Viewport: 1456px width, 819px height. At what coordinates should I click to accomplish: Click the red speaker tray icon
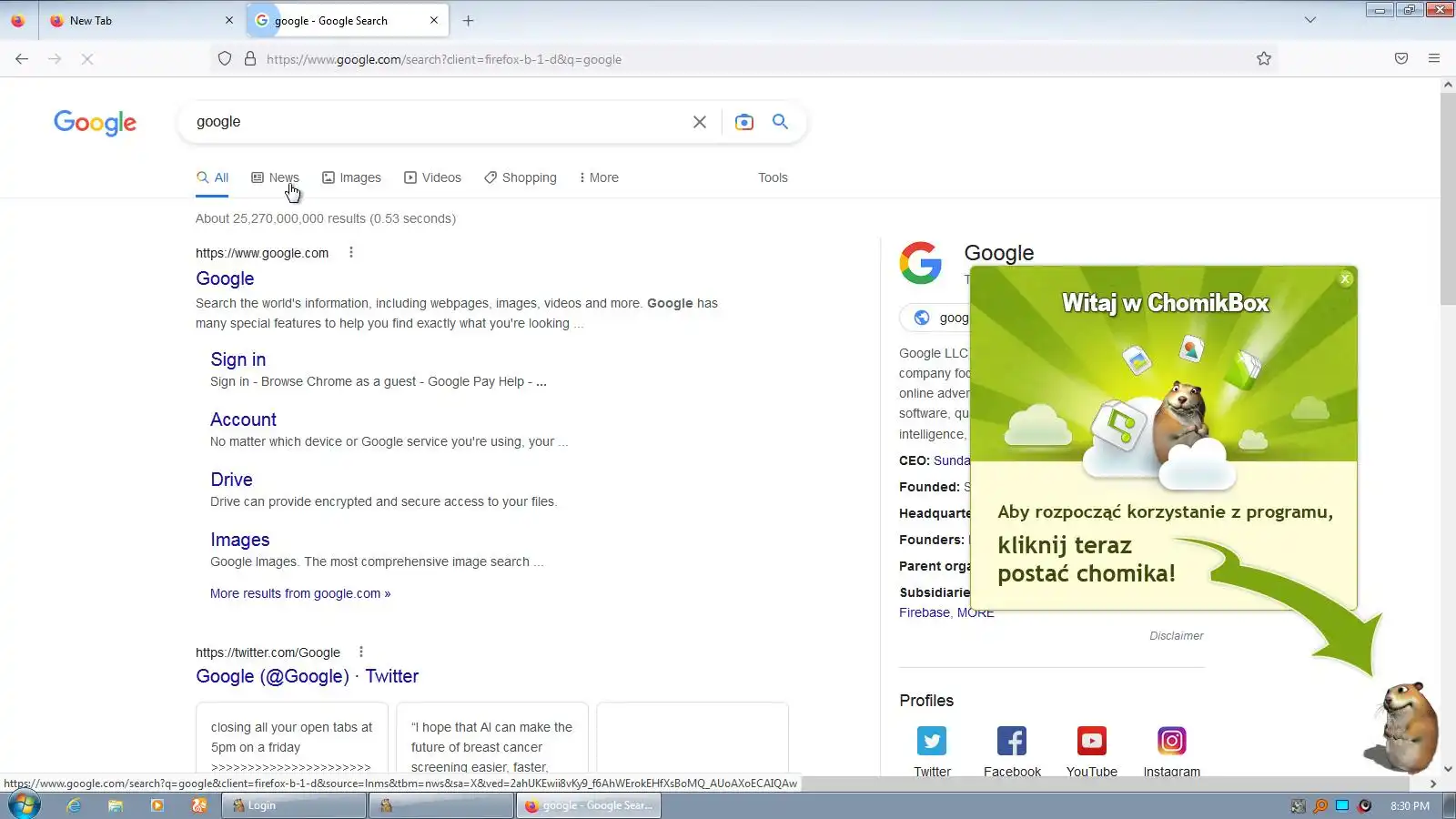point(1365,805)
